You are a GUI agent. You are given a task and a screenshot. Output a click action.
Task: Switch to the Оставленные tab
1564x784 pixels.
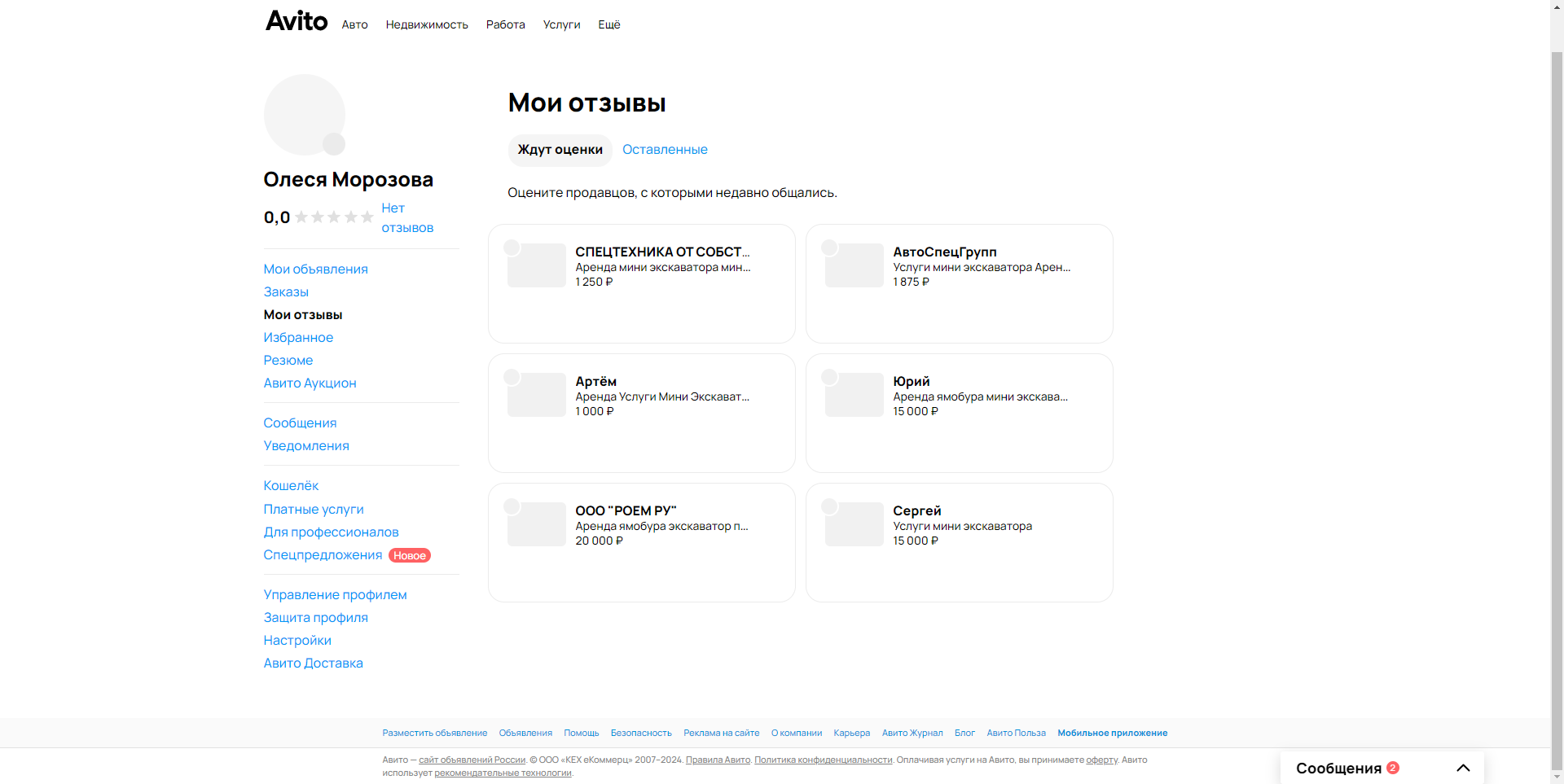665,150
